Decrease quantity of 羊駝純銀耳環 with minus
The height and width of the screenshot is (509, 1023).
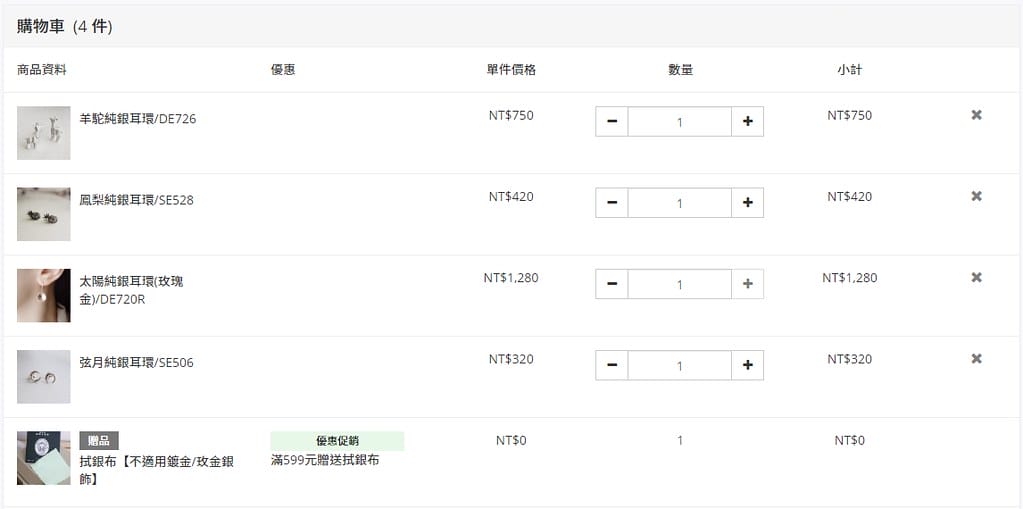612,121
